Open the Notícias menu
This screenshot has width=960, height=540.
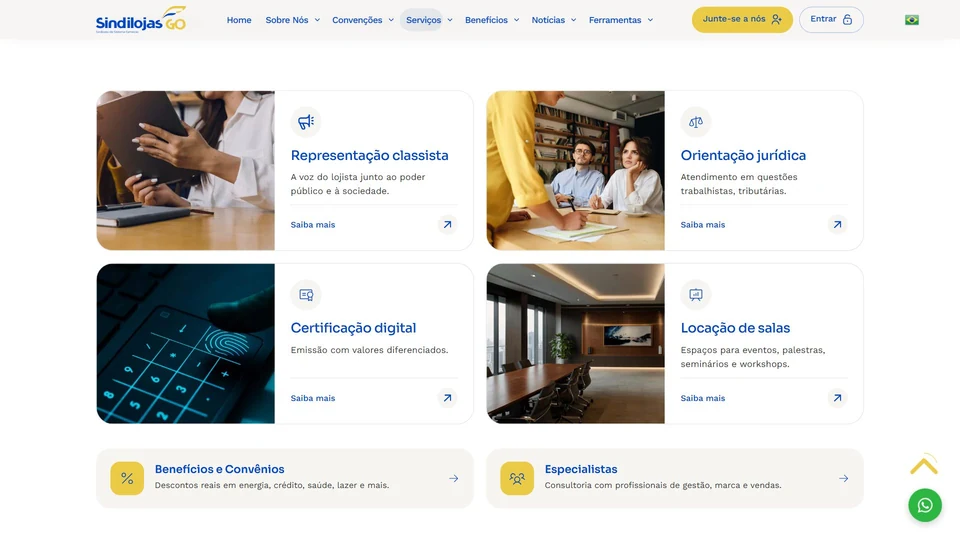[x=548, y=20]
